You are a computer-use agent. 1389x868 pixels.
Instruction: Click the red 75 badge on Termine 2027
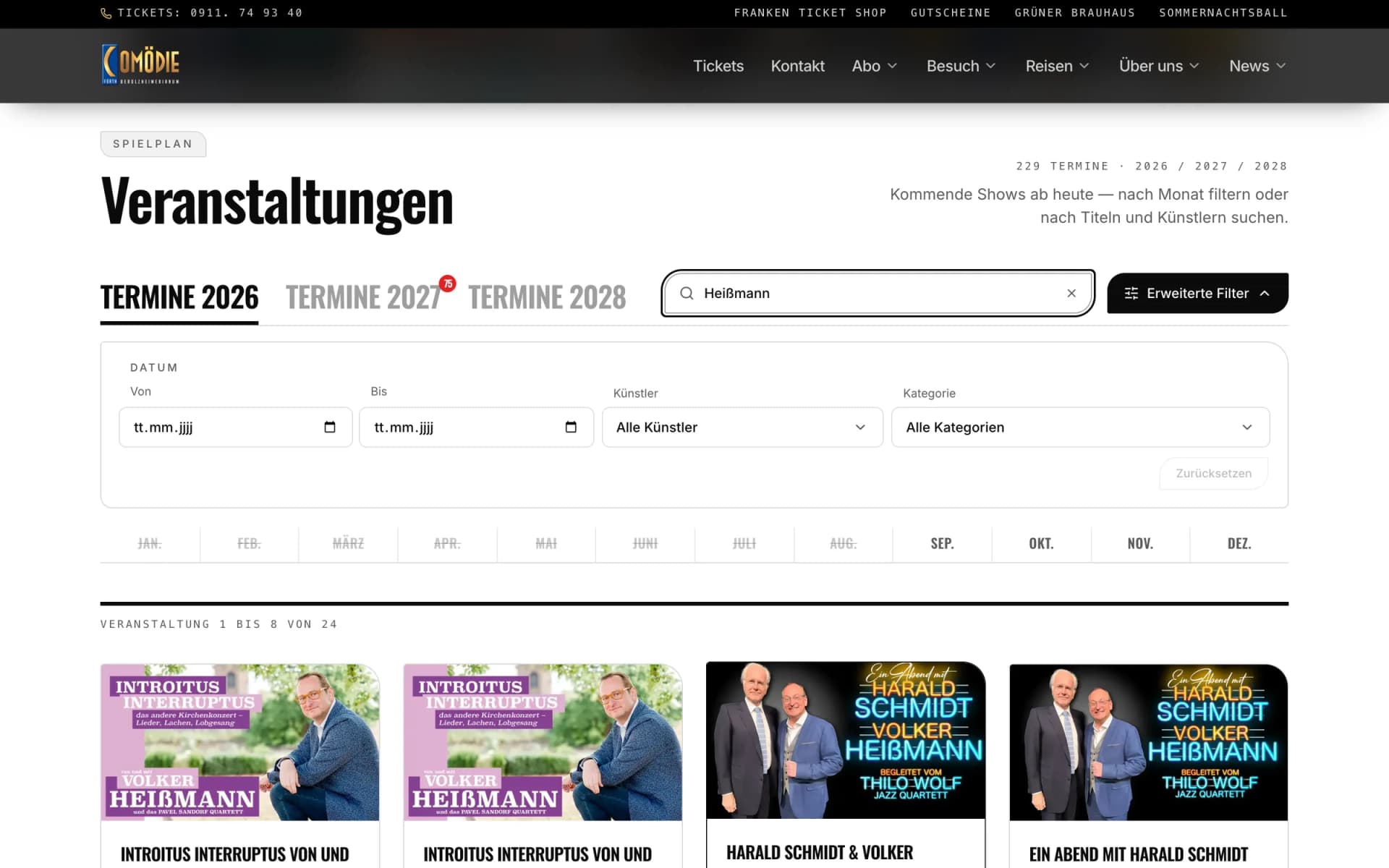(448, 284)
